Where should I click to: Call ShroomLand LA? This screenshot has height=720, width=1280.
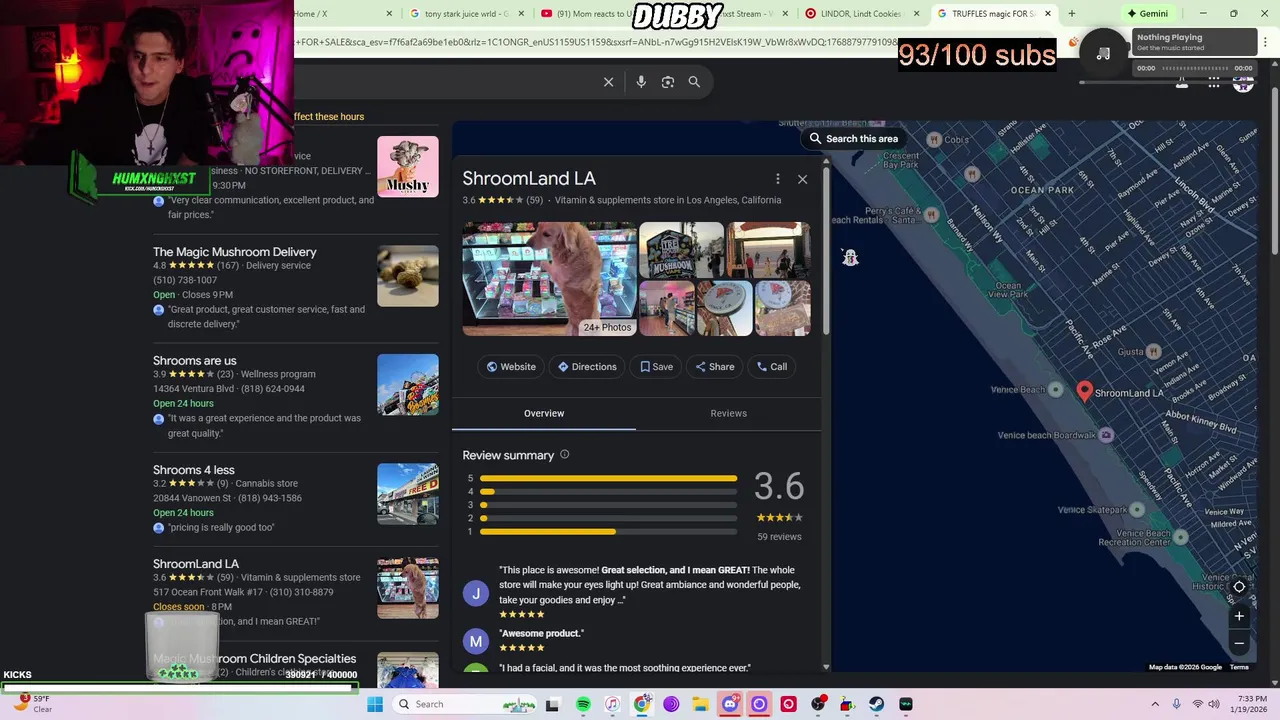point(771,367)
